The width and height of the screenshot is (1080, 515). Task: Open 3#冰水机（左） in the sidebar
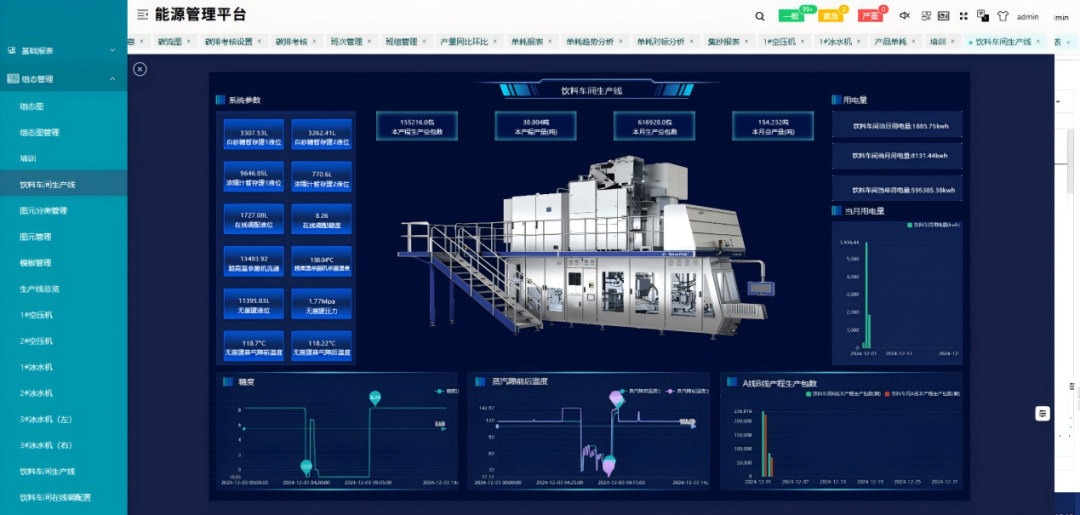click(x=45, y=419)
